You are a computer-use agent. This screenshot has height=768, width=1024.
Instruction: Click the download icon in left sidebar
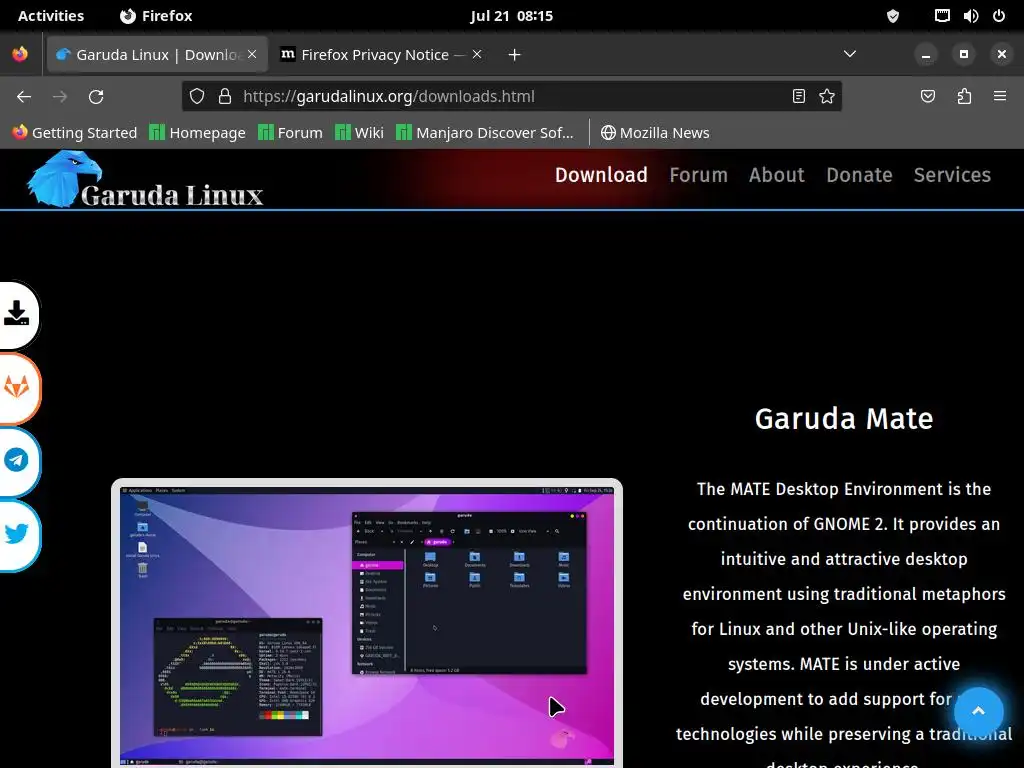coord(16,314)
